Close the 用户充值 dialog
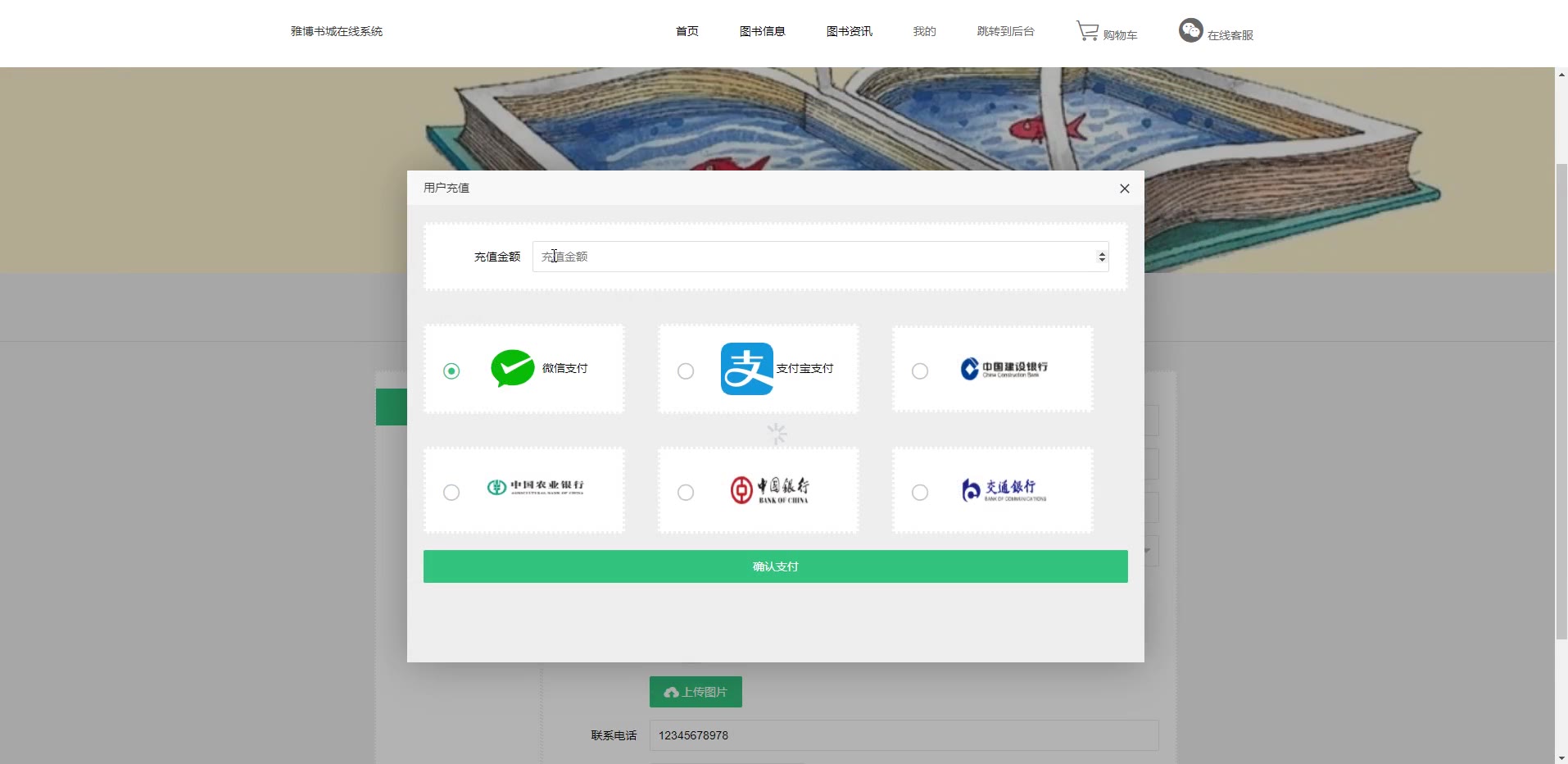This screenshot has width=1568, height=764. (1125, 189)
